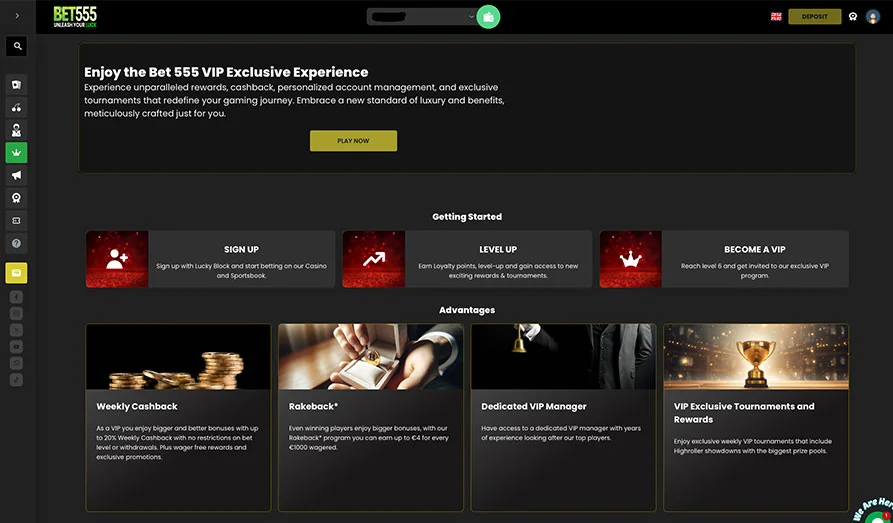Expand the left sidebar with the arrow
This screenshot has width=893, height=523.
point(17,16)
